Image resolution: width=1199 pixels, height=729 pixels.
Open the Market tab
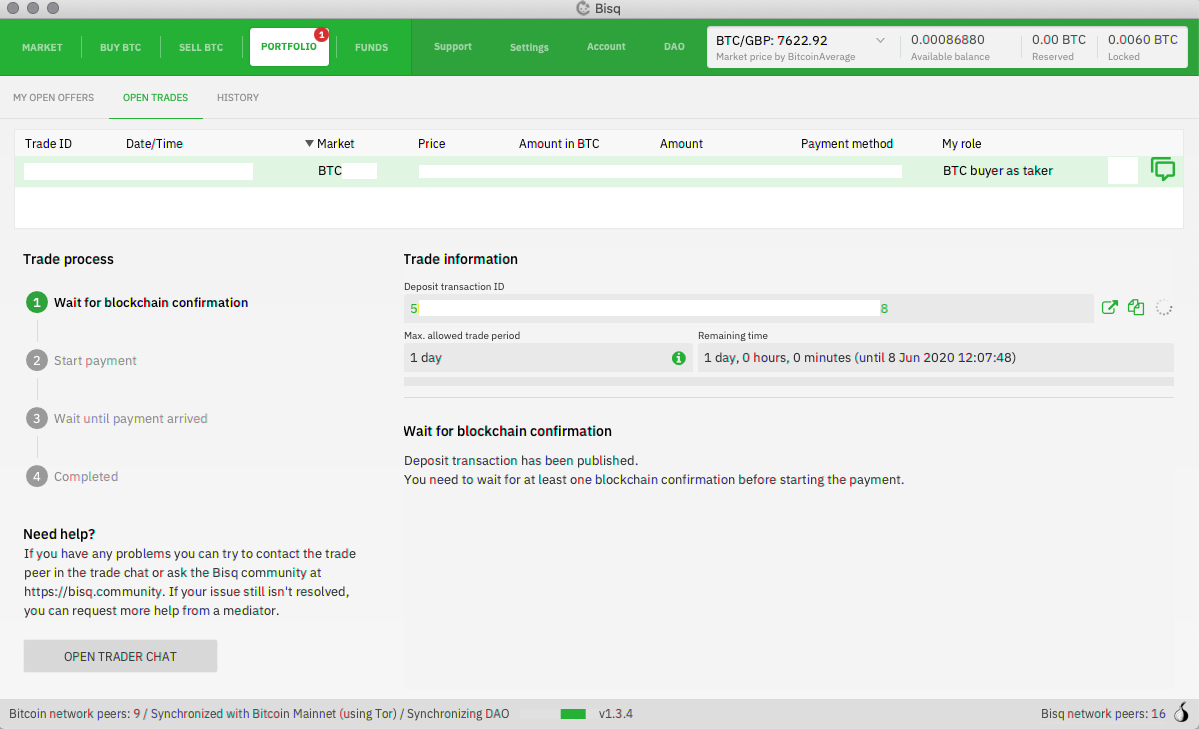(x=42, y=47)
